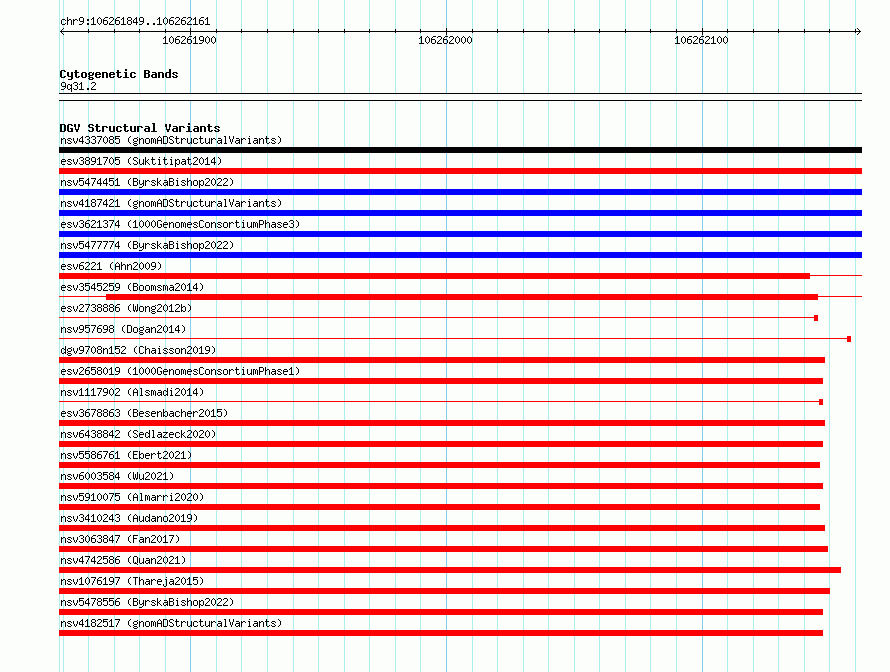Click the left arrow of the ruler
This screenshot has width=890, height=672.
click(x=62, y=31)
